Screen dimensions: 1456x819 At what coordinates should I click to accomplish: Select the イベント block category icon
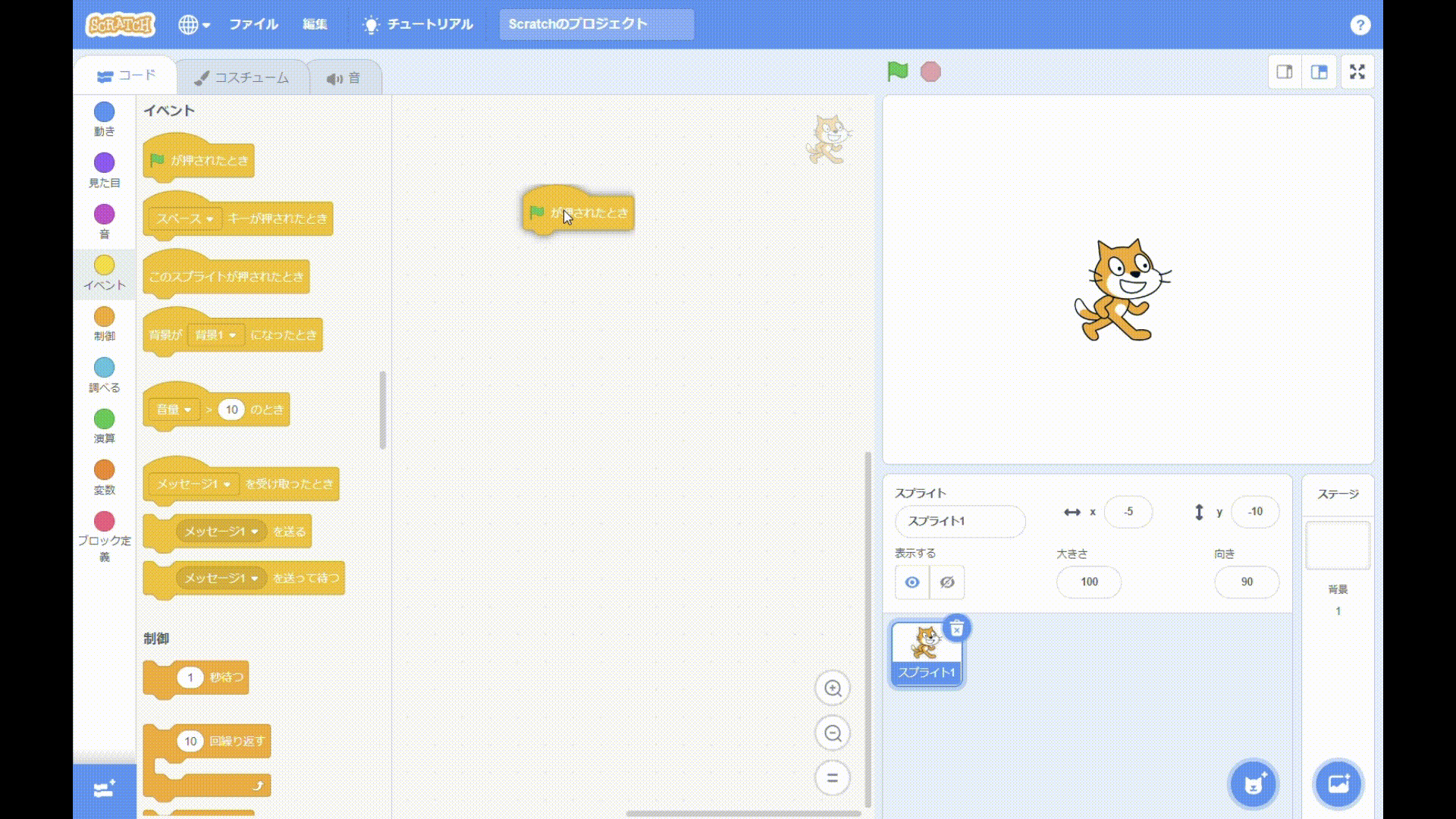104,273
